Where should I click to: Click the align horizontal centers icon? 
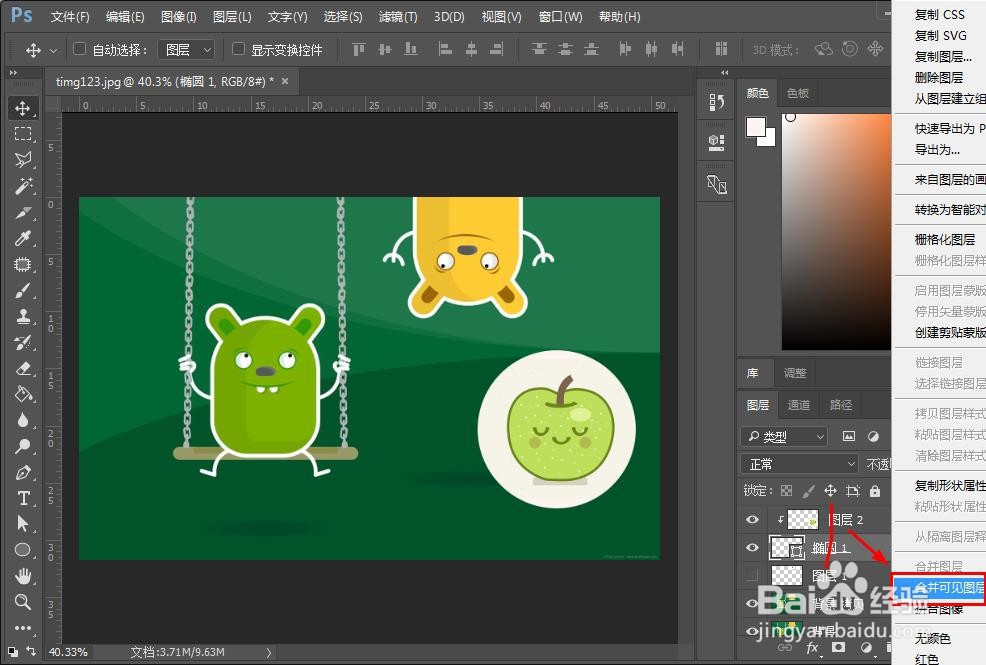point(471,49)
